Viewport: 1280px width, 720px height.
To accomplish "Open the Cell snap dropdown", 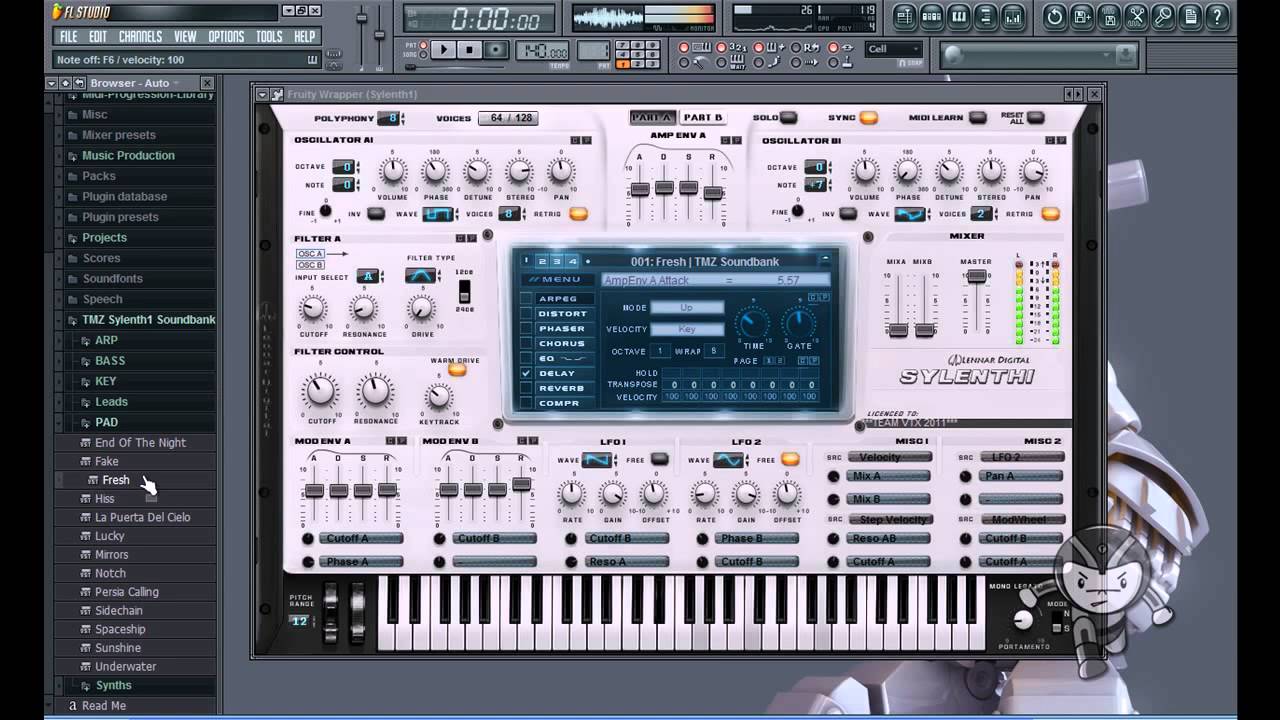I will pos(894,49).
